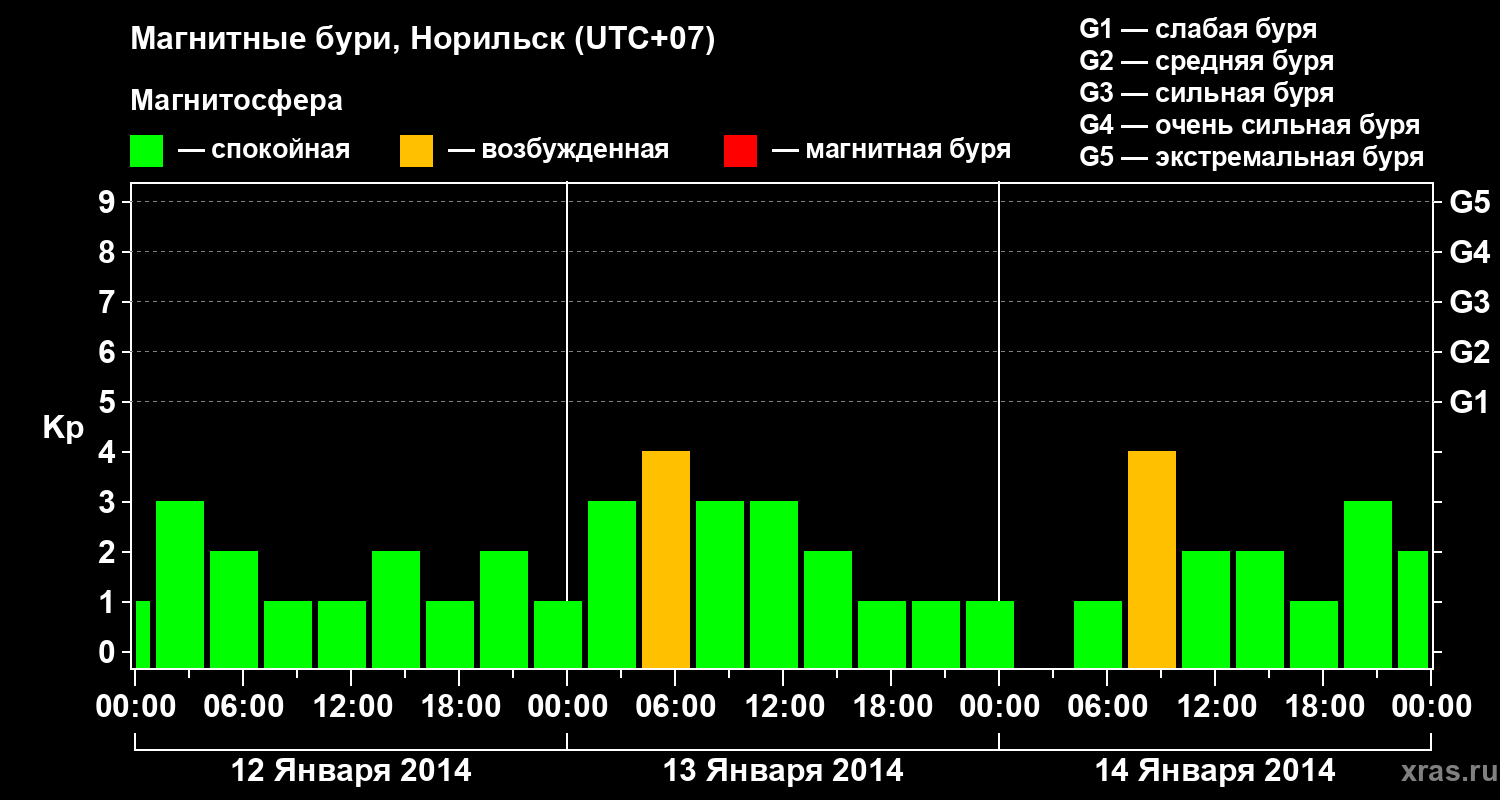1500x800 pixels.
Task: Click the '12:00' time label of 13 January
Action: 783,706
